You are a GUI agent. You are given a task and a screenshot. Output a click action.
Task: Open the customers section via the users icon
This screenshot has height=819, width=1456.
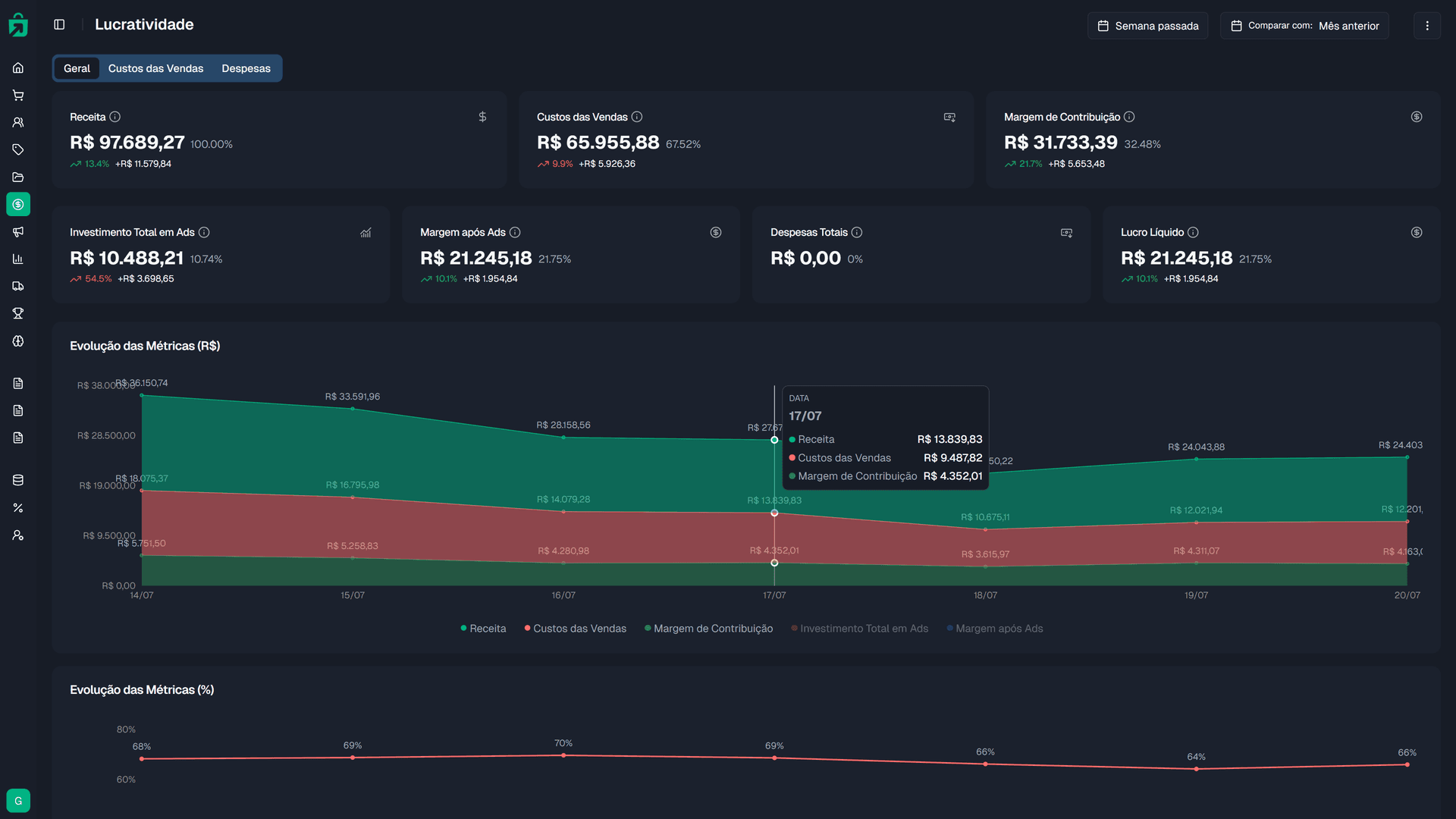coord(18,122)
